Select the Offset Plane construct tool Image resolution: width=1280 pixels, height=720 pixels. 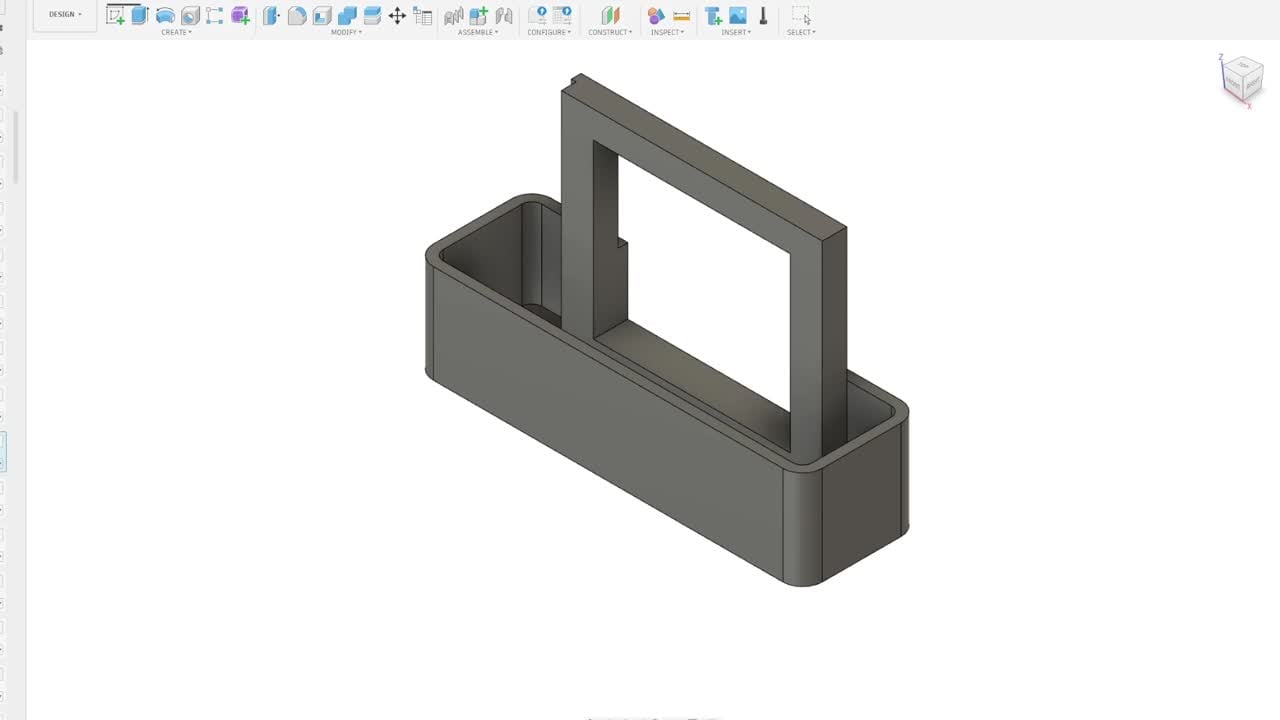pyautogui.click(x=610, y=15)
